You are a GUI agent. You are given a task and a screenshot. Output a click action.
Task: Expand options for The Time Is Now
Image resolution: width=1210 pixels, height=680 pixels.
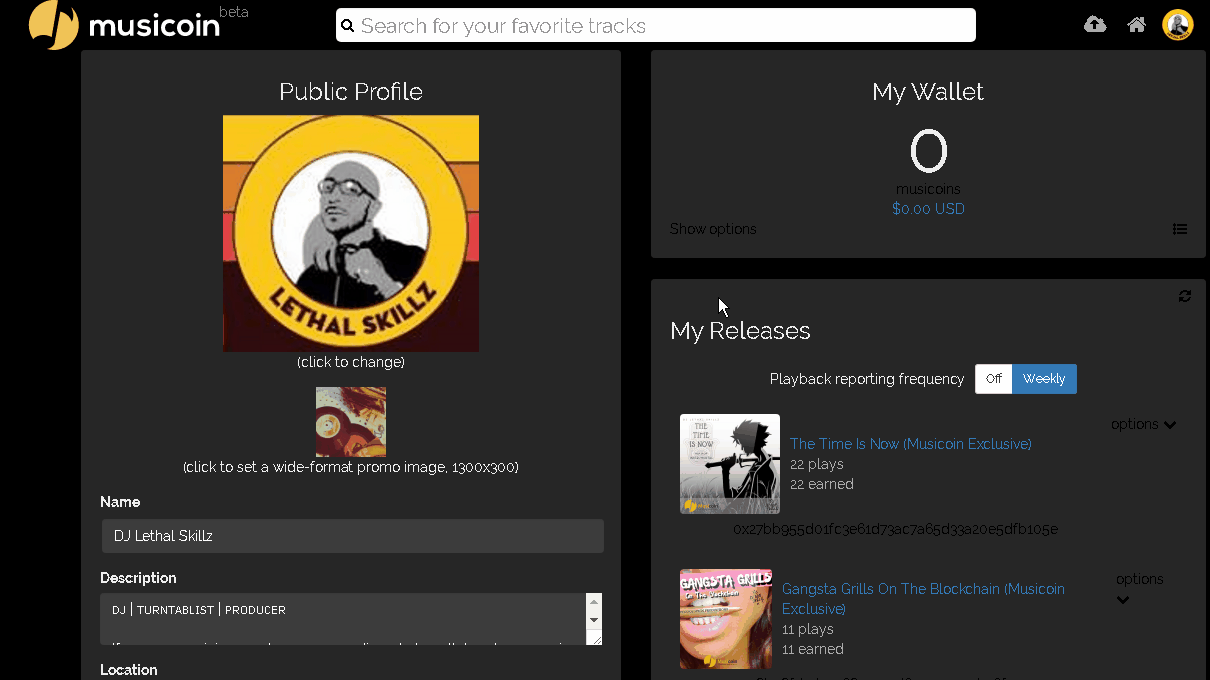point(1143,424)
